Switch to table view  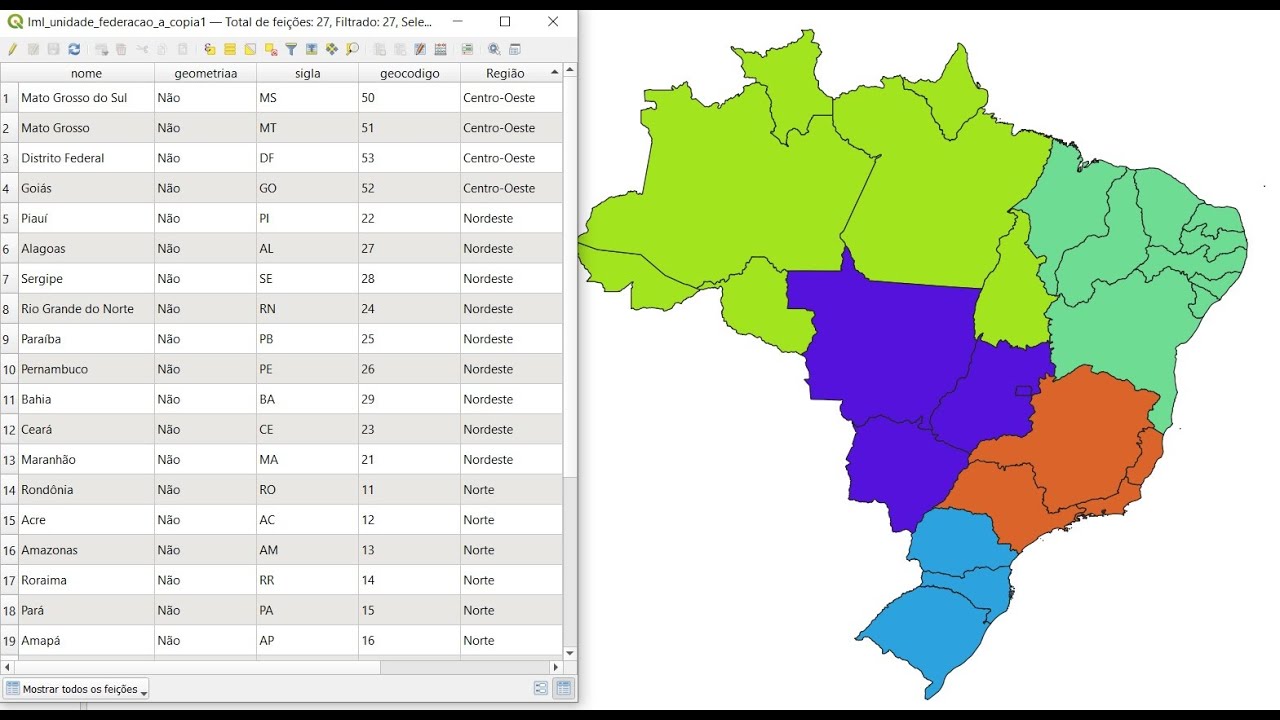pos(564,688)
